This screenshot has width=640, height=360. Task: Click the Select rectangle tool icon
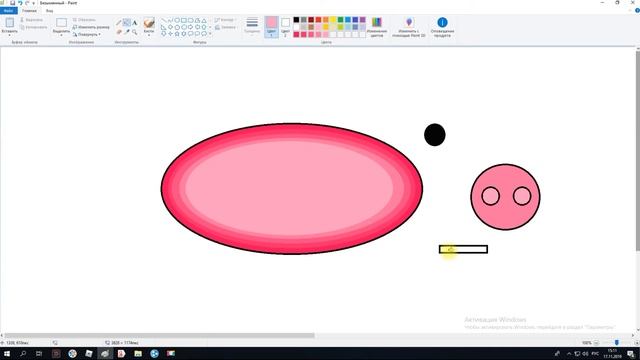click(61, 22)
